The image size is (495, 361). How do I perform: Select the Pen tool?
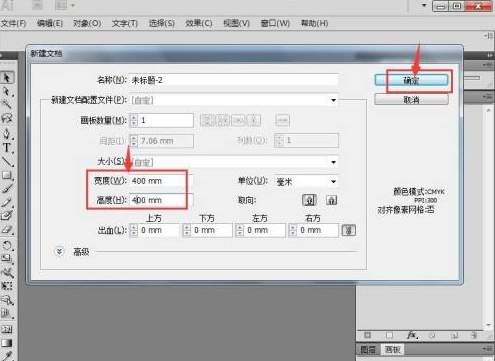(x=7, y=133)
